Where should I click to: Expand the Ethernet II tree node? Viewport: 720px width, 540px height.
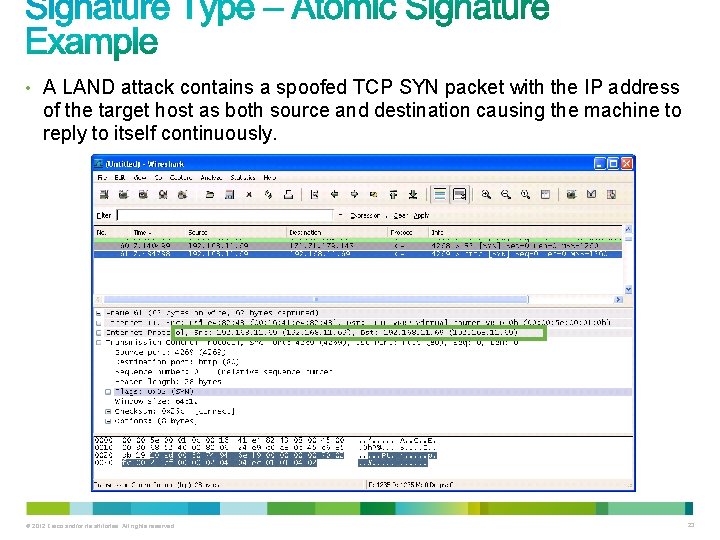point(98,323)
